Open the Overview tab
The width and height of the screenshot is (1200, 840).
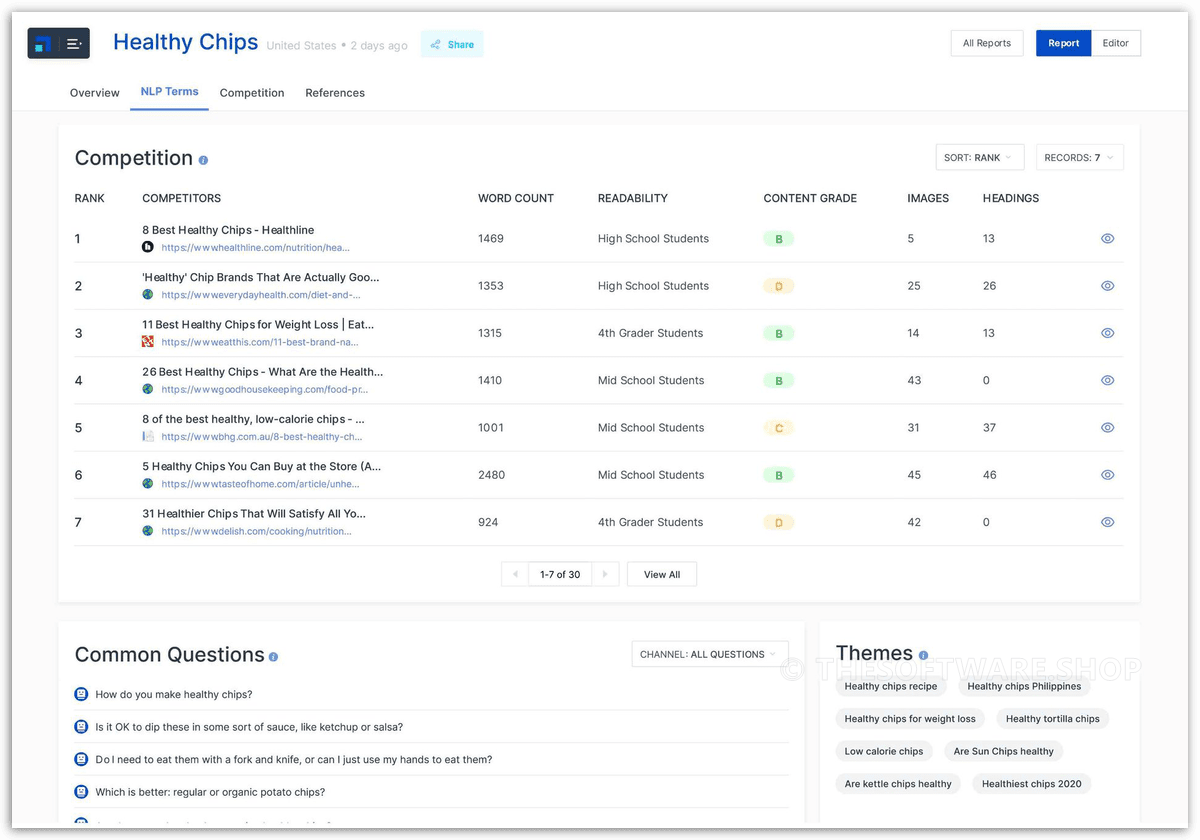95,93
